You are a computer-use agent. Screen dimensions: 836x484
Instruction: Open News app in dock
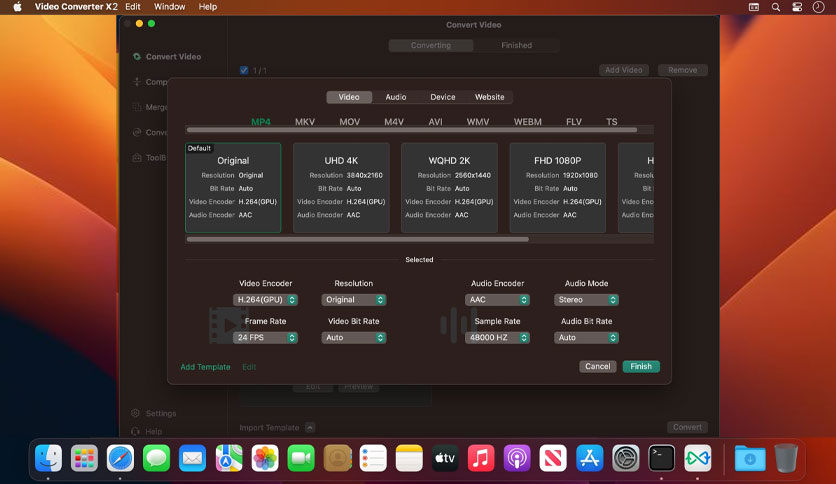pos(553,458)
